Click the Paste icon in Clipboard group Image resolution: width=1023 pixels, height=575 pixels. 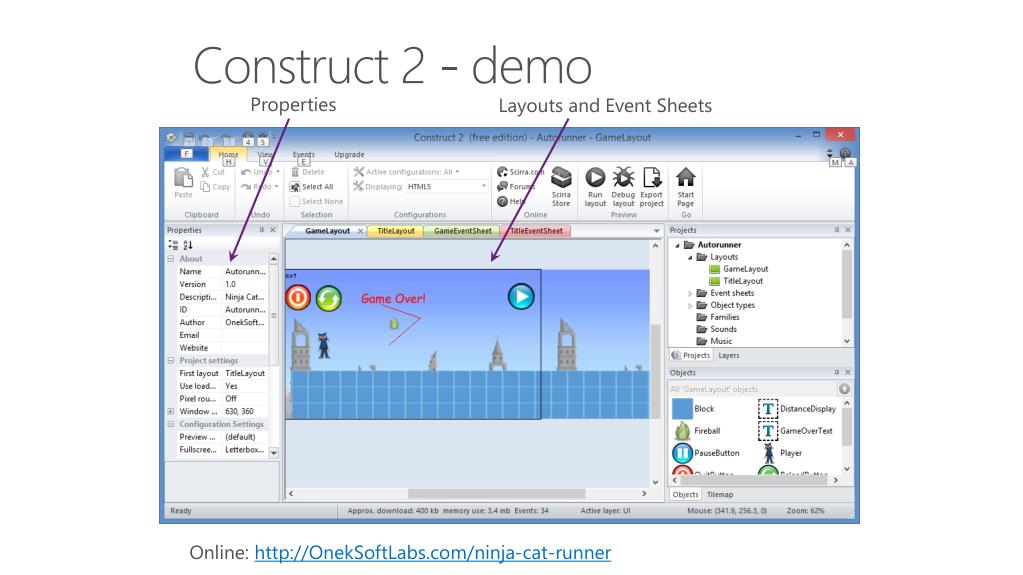(x=183, y=178)
